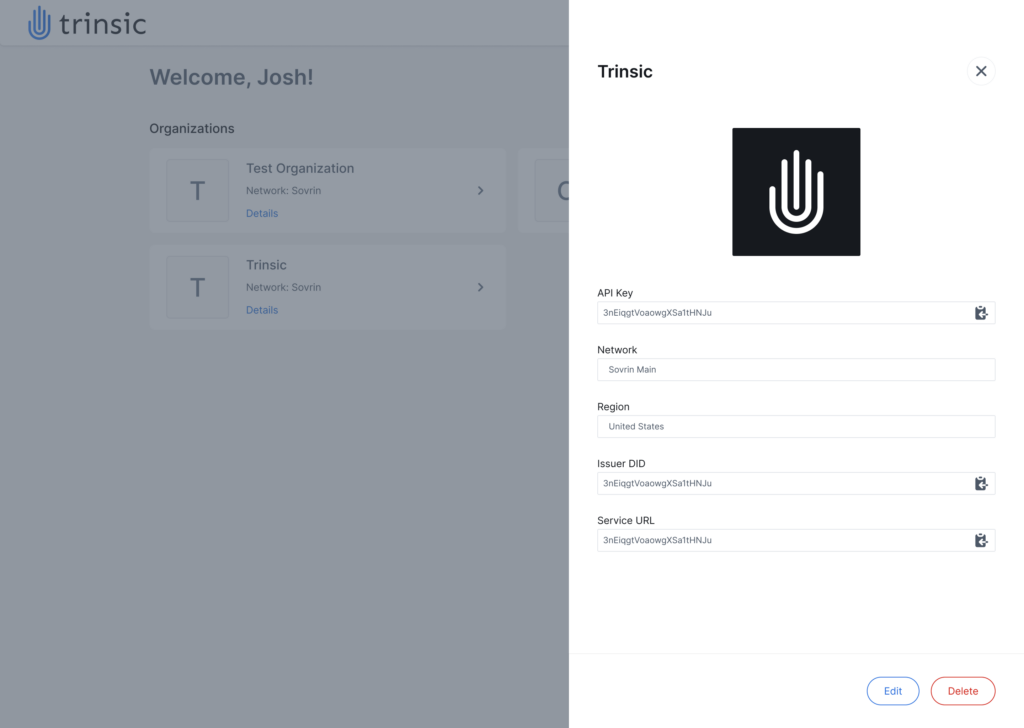Click the Region label
Viewport: 1024px width, 728px height.
613,407
